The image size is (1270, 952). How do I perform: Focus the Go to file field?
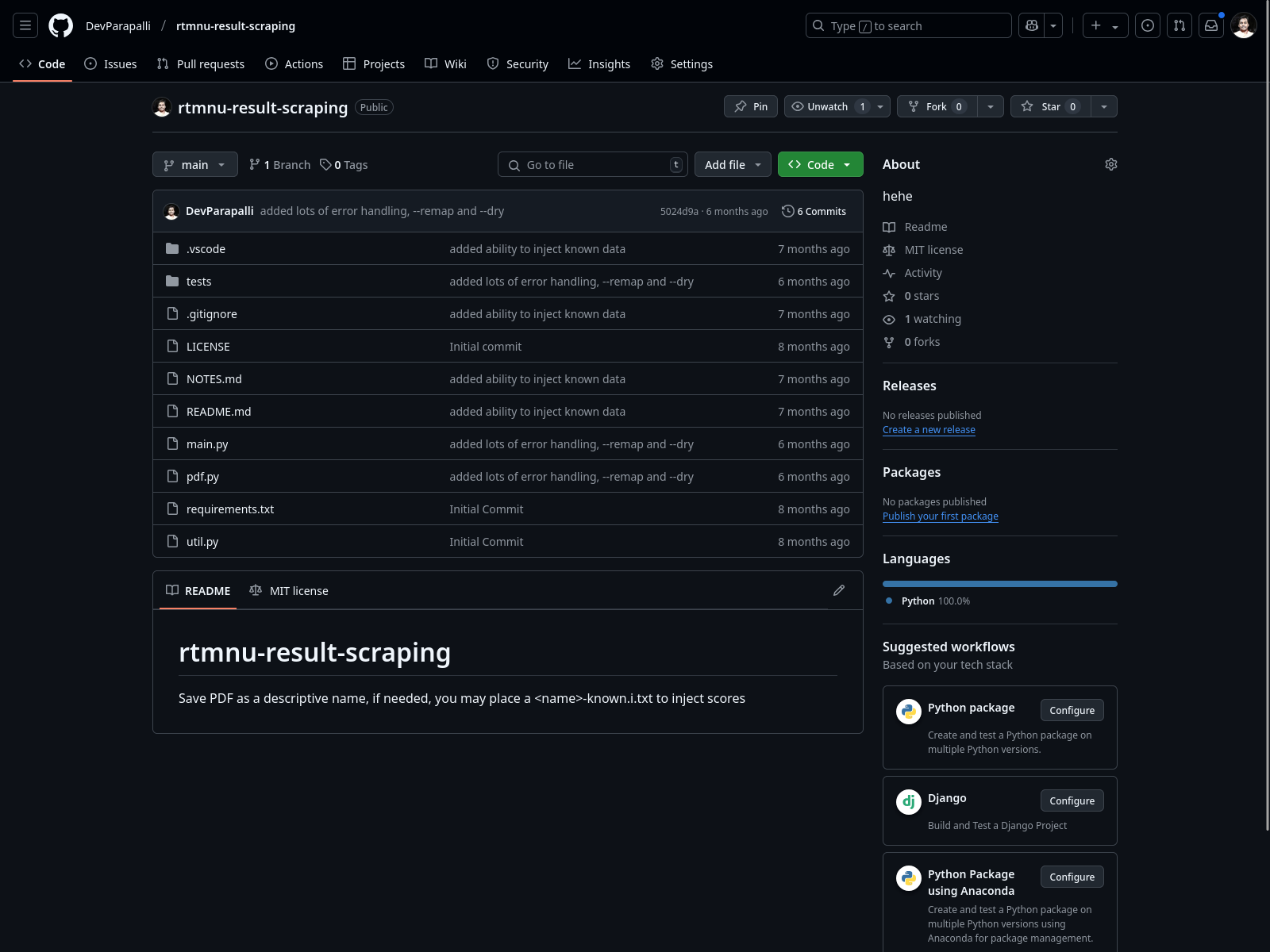591,164
